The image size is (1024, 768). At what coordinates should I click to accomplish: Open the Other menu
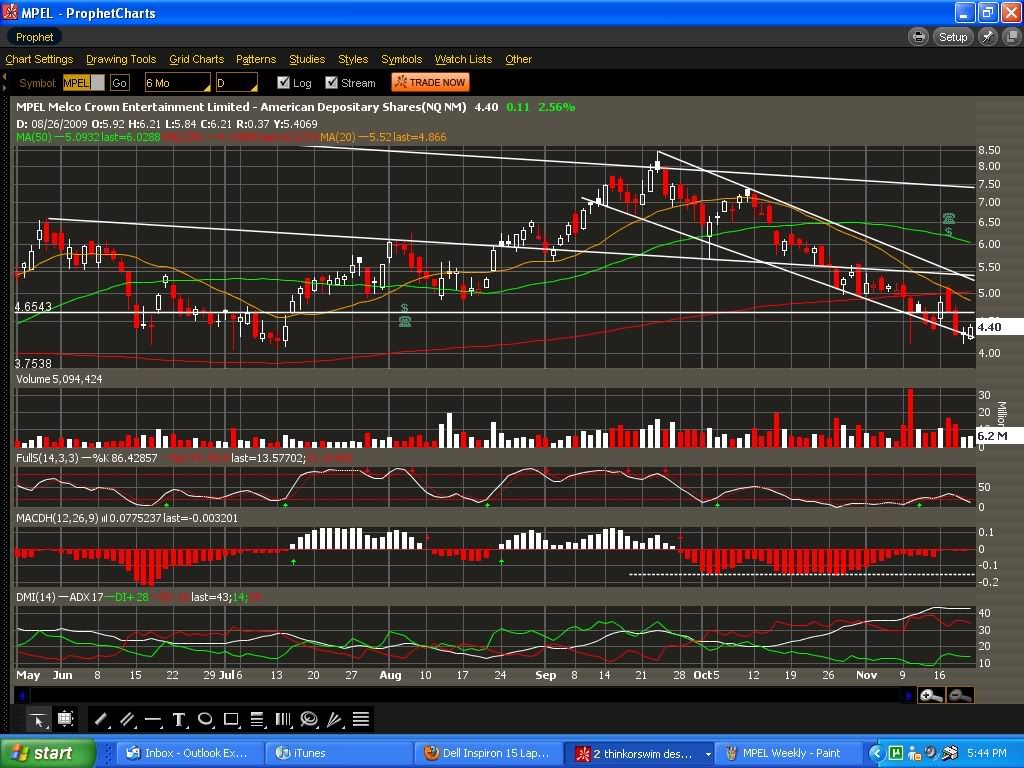click(519, 59)
